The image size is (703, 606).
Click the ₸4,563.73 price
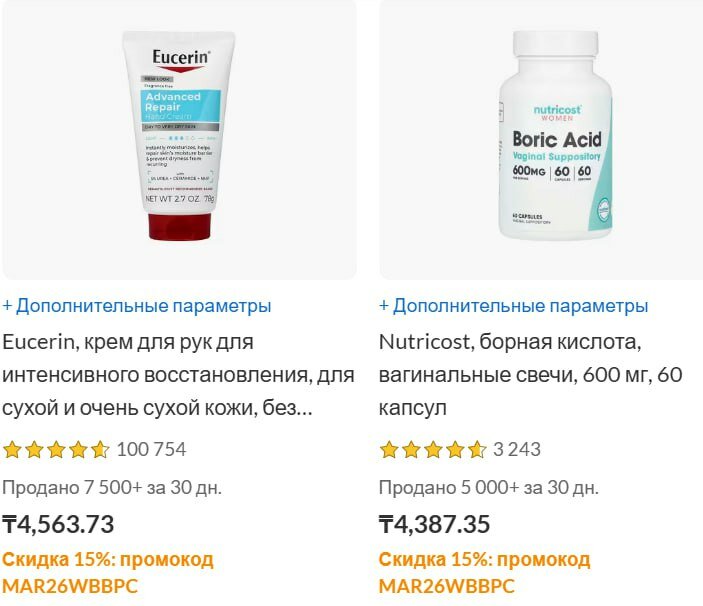click(58, 524)
